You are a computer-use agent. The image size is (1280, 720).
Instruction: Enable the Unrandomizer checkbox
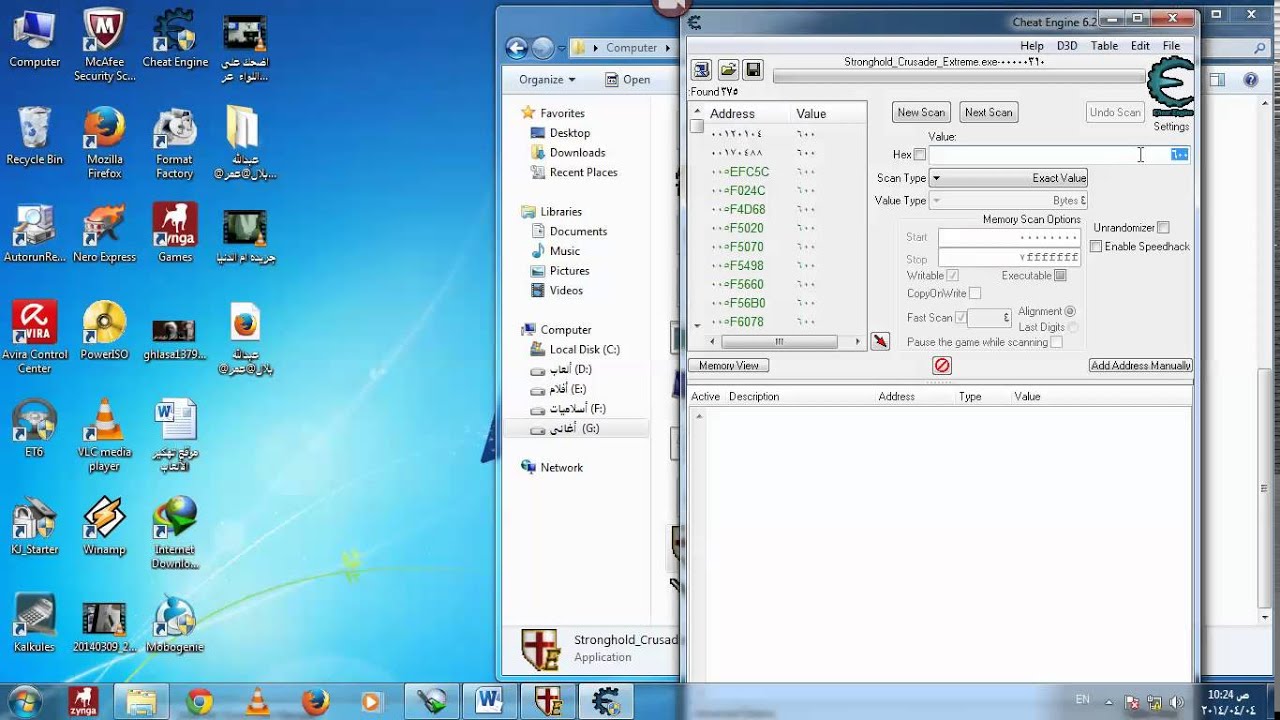click(1163, 228)
